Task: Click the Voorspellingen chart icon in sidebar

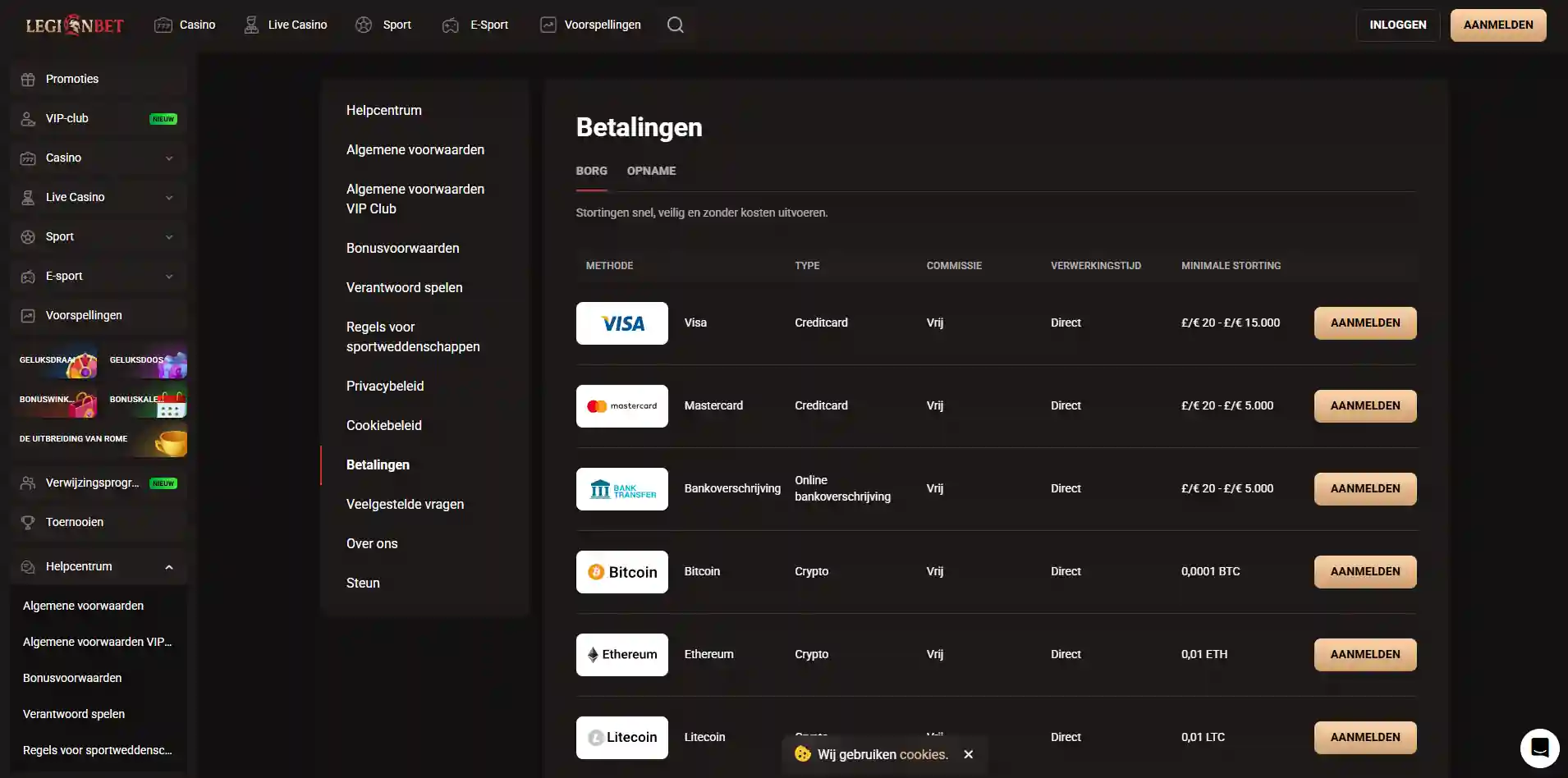Action: [28, 316]
